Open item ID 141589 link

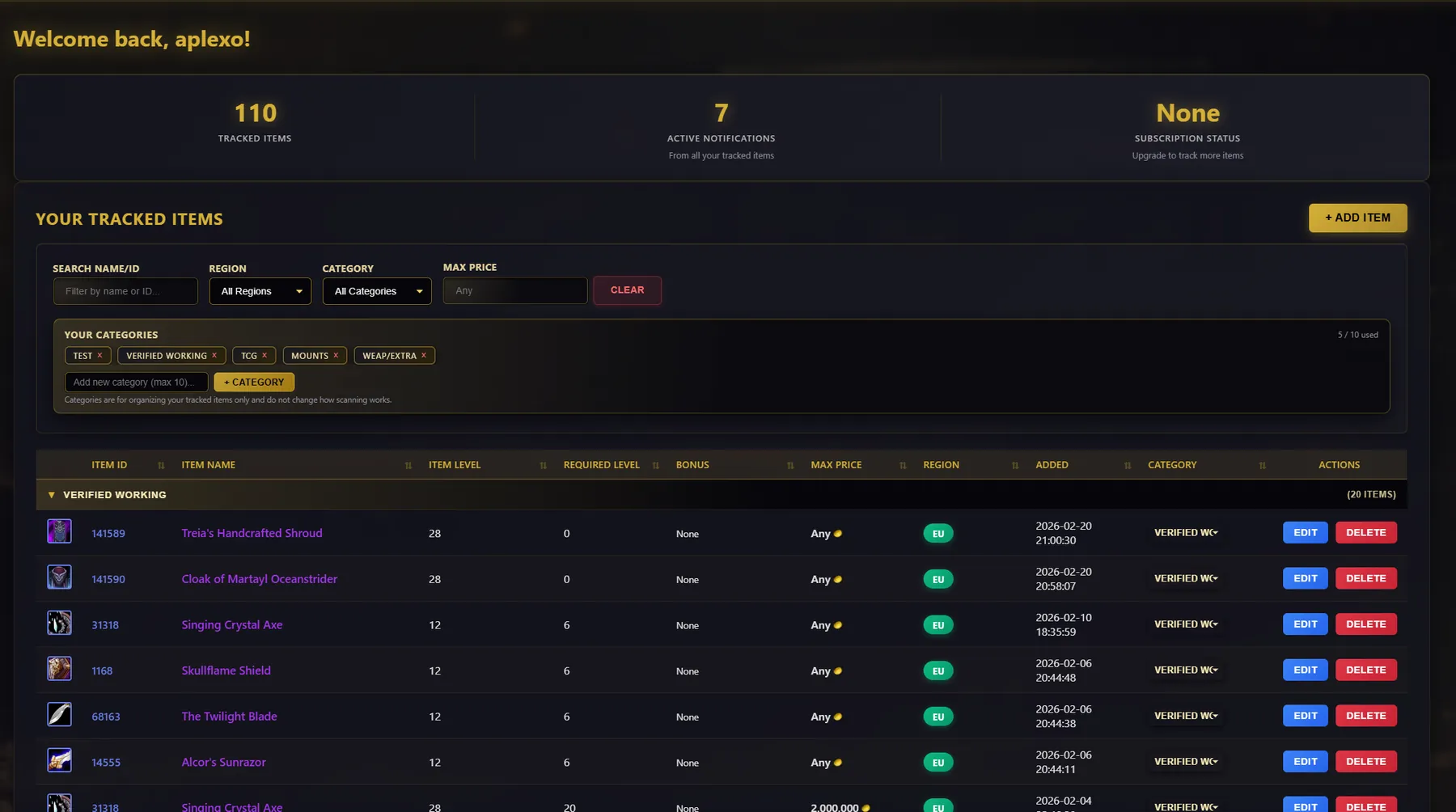[x=108, y=534]
